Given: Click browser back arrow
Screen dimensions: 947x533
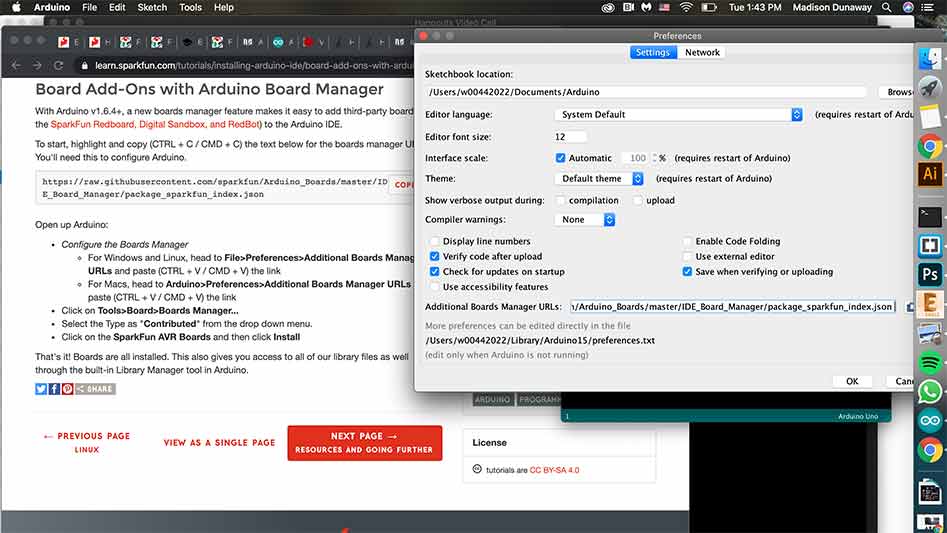Looking at the screenshot, I should pyautogui.click(x=16, y=65).
